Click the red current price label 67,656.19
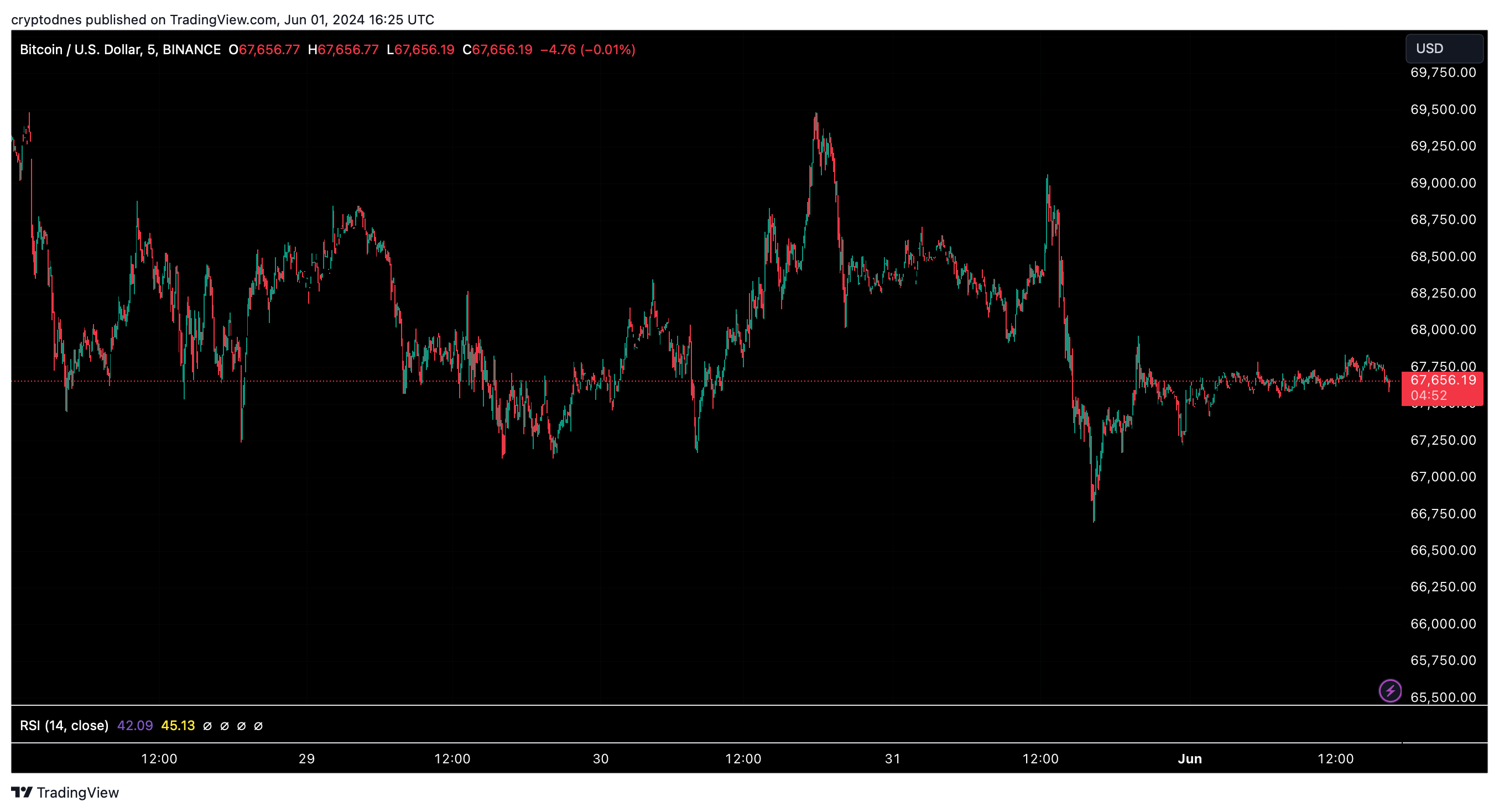Image resolution: width=1499 pixels, height=812 pixels. coord(1443,380)
